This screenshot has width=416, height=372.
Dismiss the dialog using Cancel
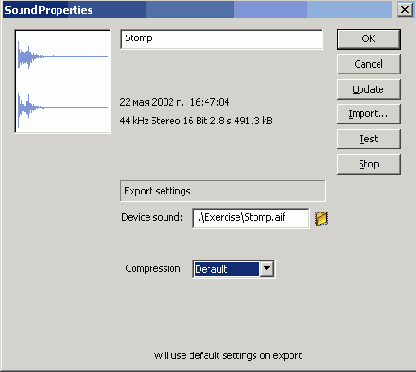369,64
